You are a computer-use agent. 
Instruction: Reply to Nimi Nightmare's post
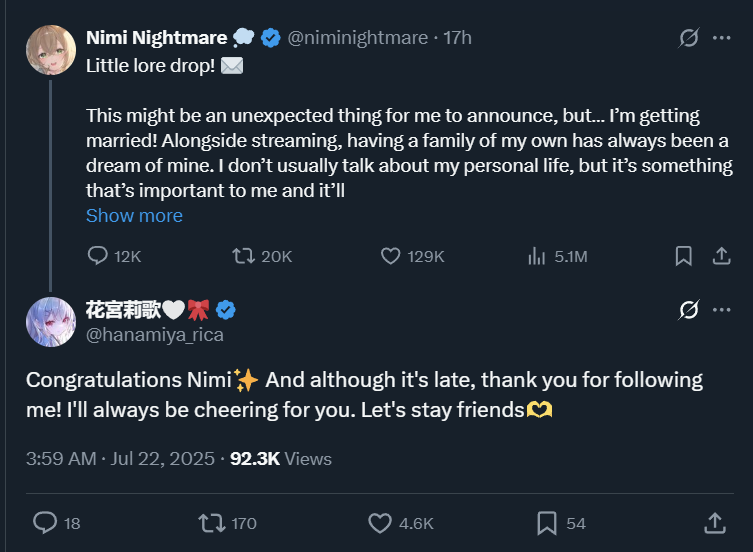[x=97, y=256]
